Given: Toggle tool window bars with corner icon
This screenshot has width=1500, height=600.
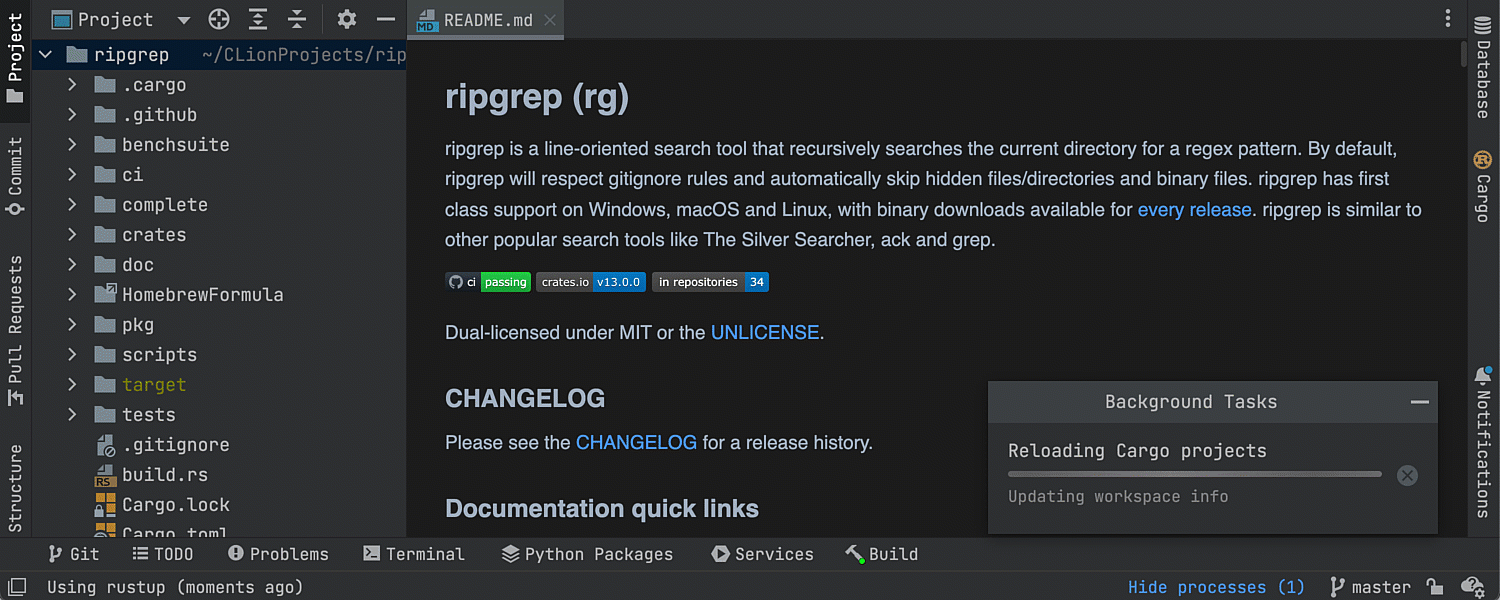Looking at the screenshot, I should pos(19,587).
